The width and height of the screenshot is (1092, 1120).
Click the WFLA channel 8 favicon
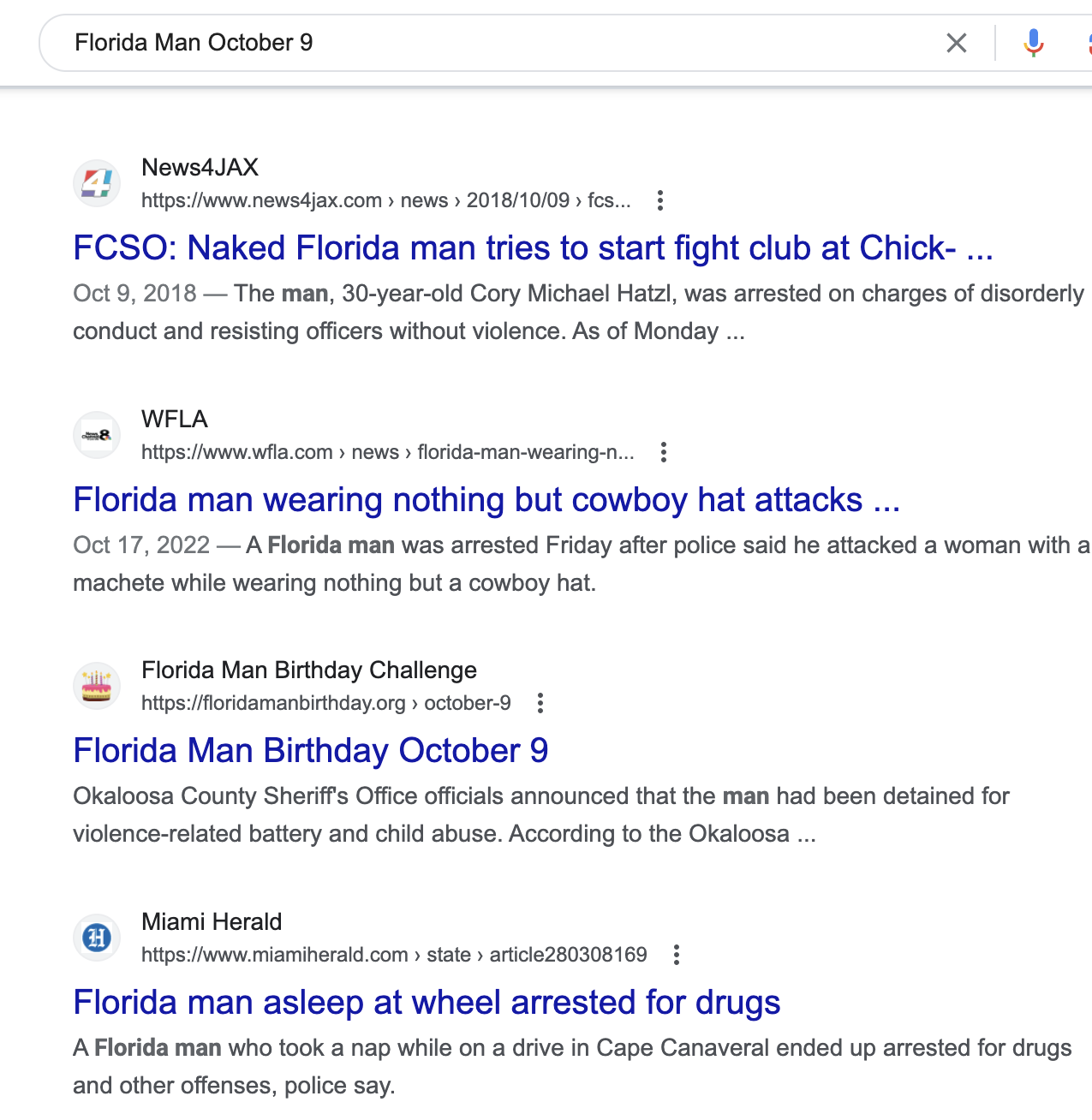97,435
